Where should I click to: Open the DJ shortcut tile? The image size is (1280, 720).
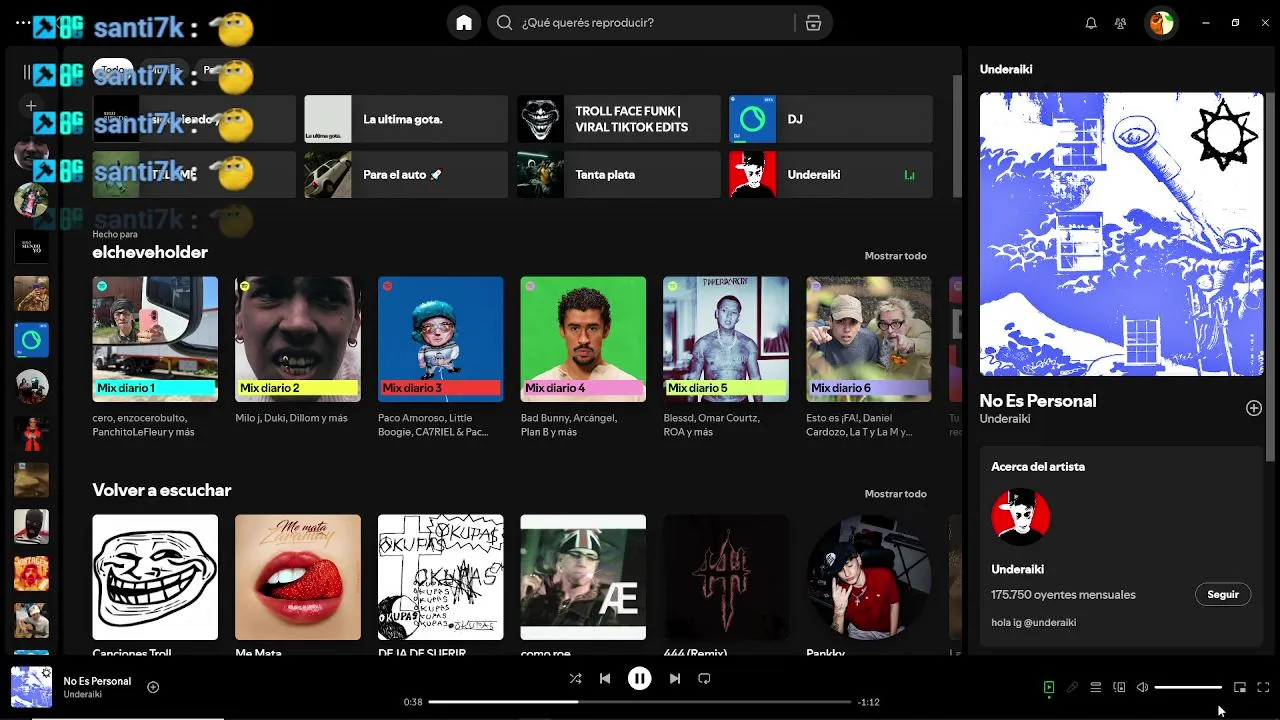click(830, 119)
